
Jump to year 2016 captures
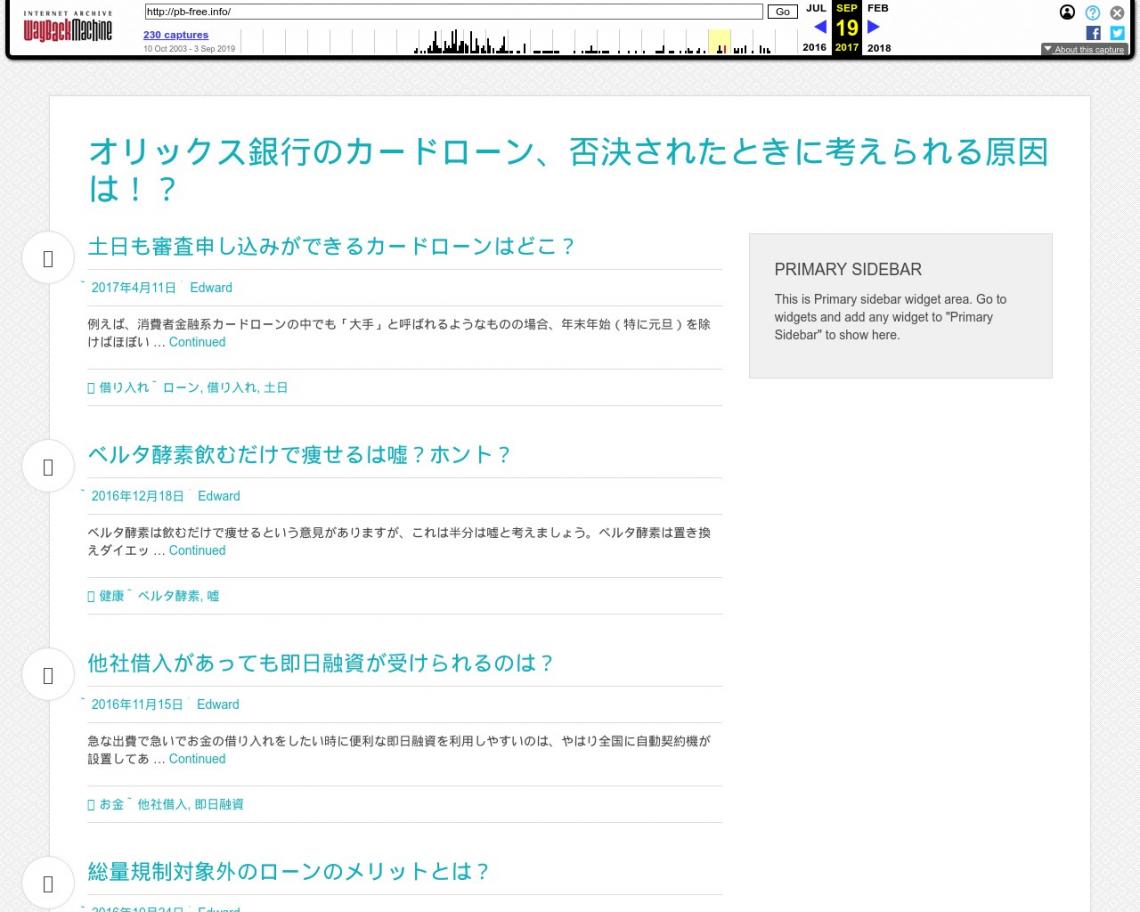pyautogui.click(x=814, y=47)
